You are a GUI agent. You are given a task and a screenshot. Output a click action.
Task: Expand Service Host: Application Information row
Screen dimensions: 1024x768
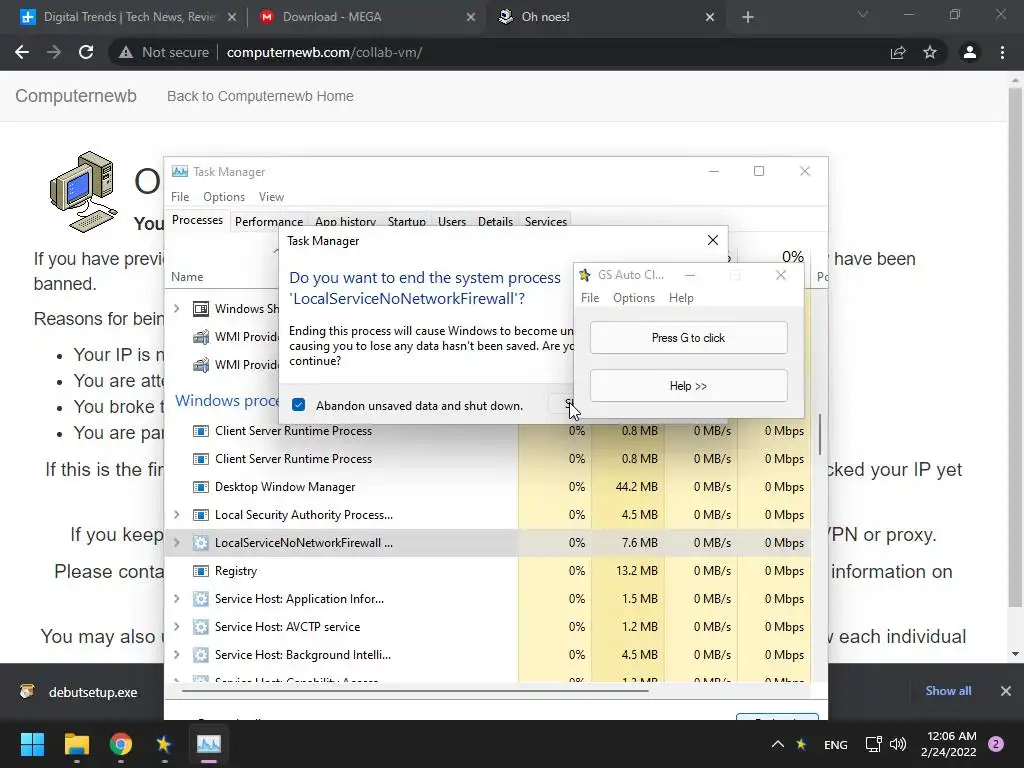pos(176,598)
